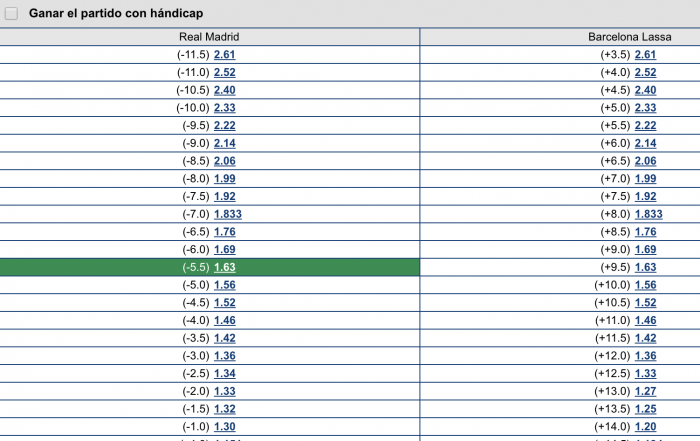Select Real Madrid (-8.0) odds 1.99
Screen dimensions: 700x441
coord(225,179)
